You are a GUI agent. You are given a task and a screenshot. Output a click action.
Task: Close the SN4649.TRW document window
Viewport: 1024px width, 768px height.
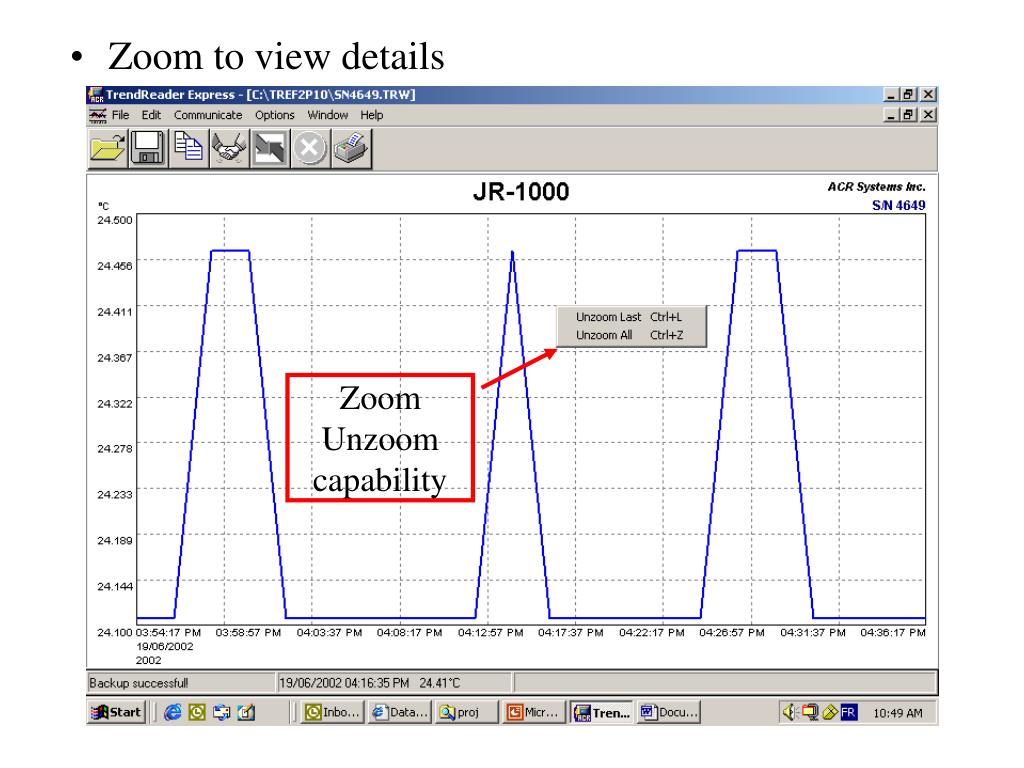pyautogui.click(x=929, y=115)
